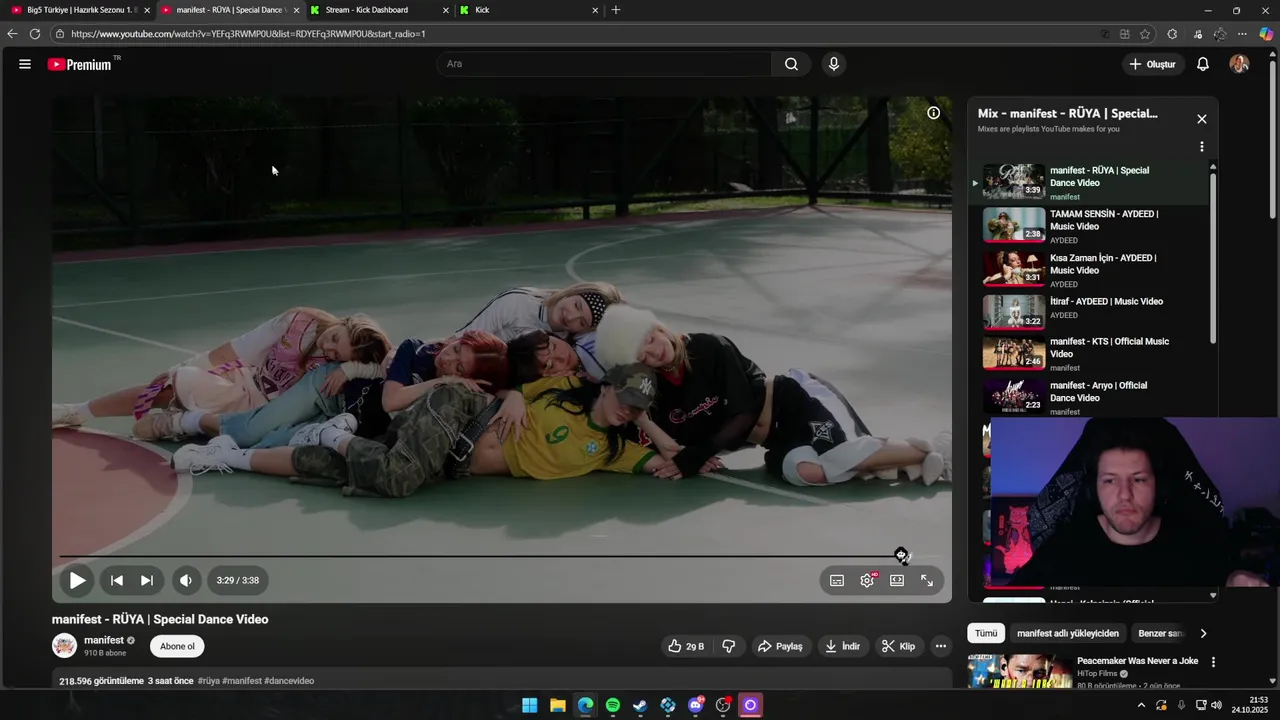Open more actions under the video
This screenshot has height=720, width=1280.
click(x=940, y=646)
